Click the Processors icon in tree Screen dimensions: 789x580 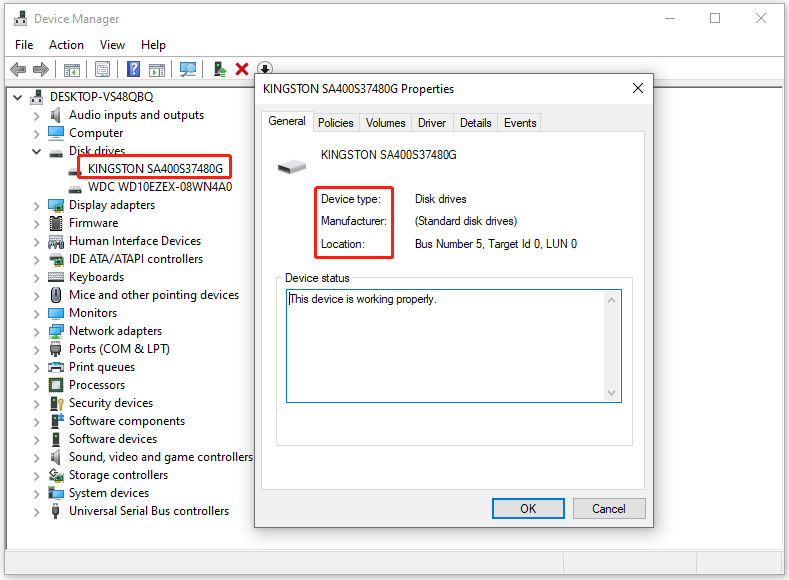tap(56, 385)
